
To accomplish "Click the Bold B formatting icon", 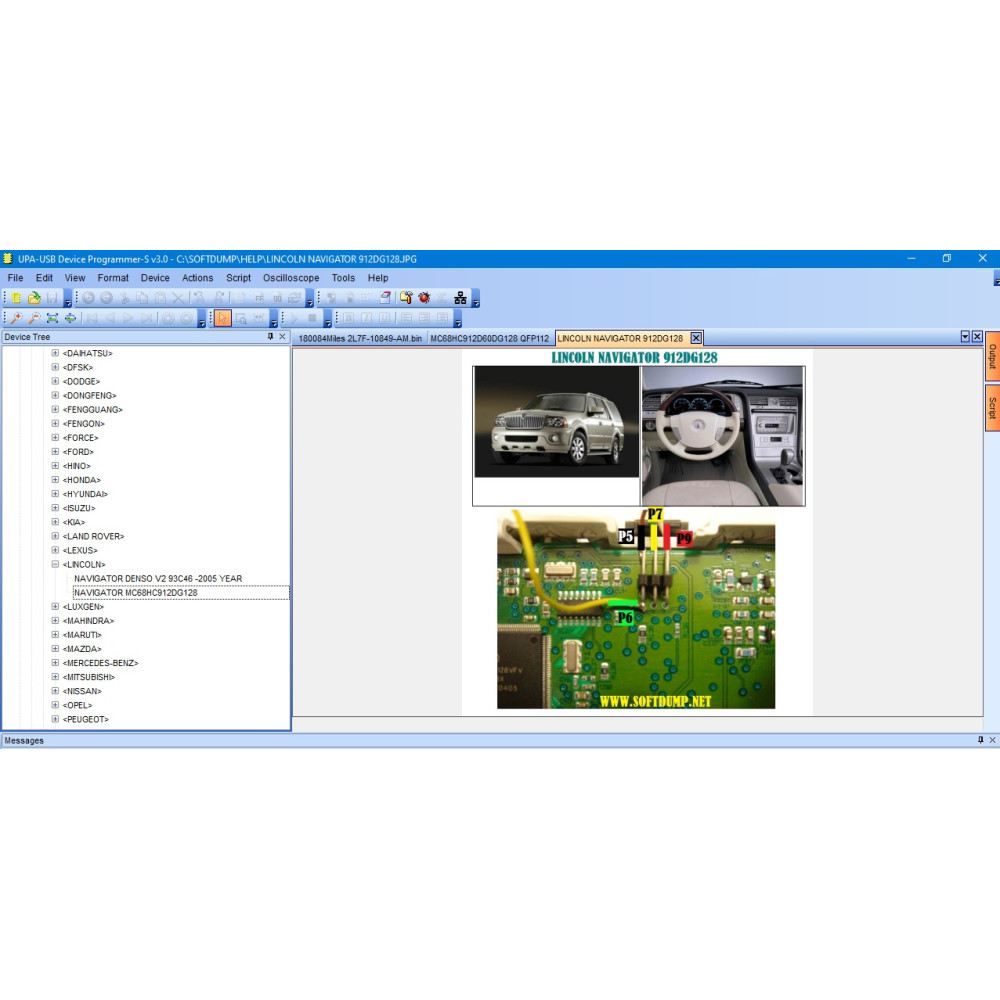I will (x=348, y=318).
